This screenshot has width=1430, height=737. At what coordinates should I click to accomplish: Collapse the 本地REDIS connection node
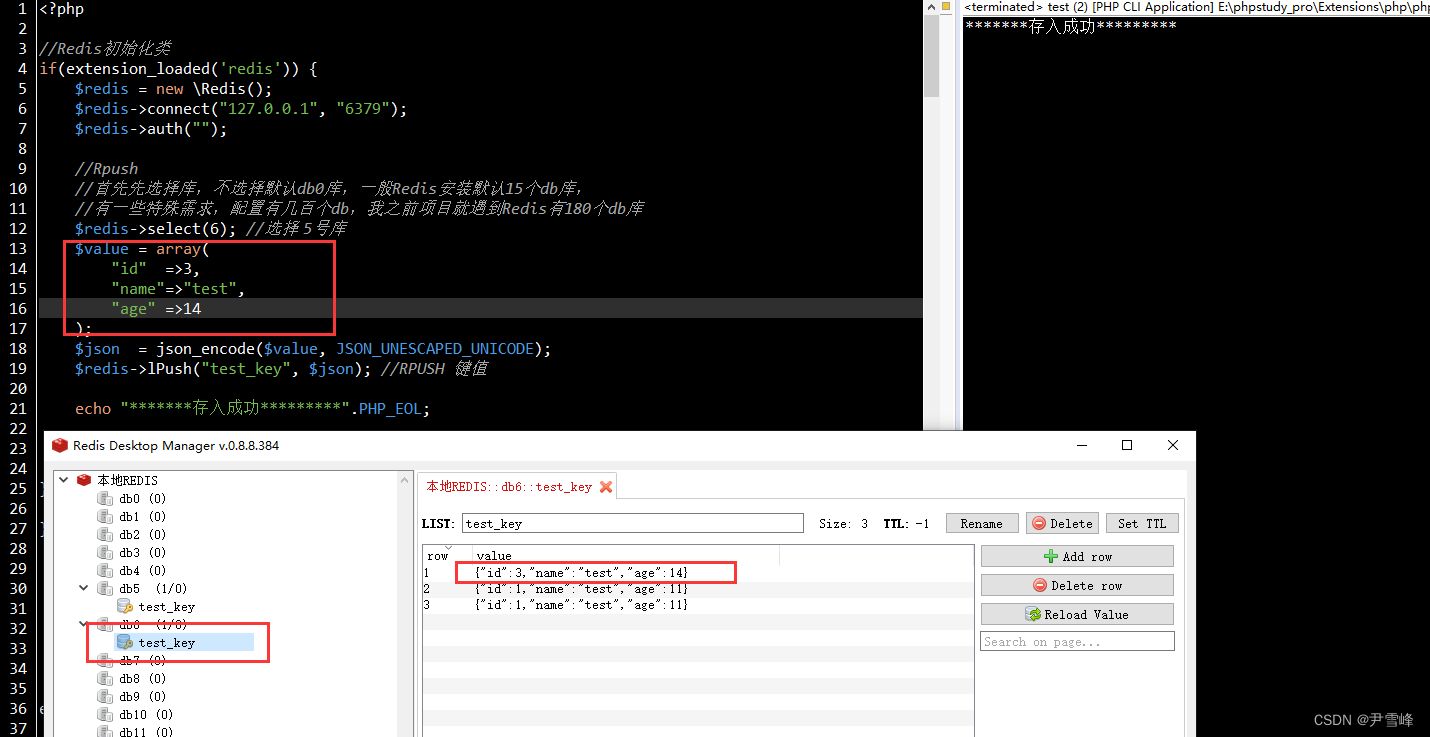(64, 481)
